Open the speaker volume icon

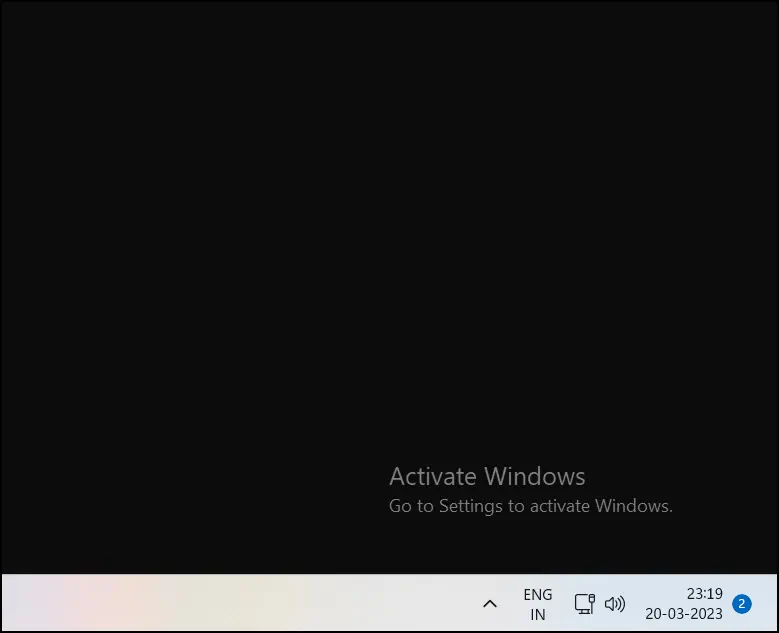pos(615,604)
